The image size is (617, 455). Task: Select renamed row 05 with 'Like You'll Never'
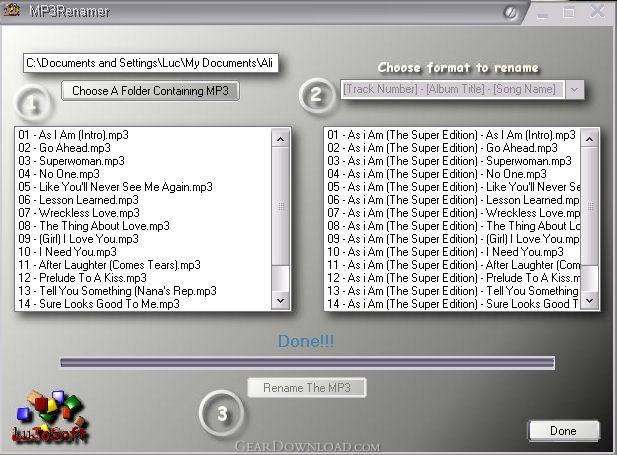(453, 187)
